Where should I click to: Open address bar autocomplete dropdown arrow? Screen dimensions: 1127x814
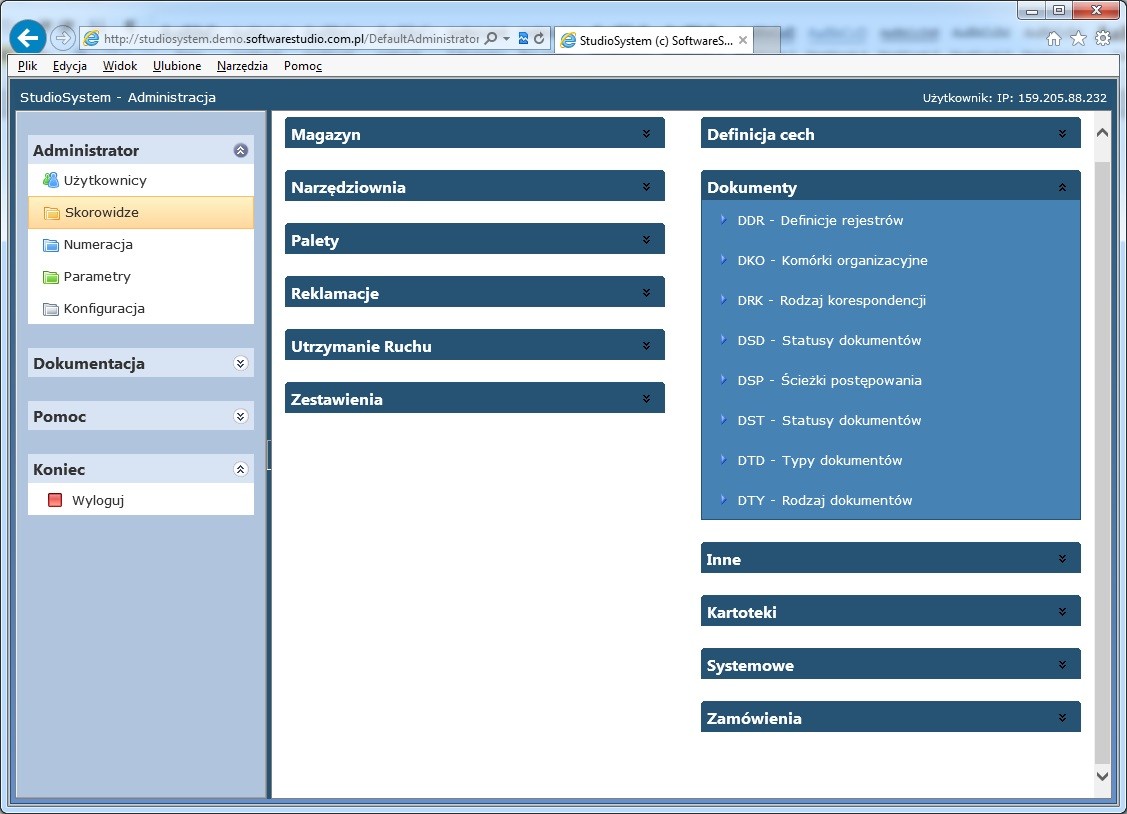click(507, 39)
